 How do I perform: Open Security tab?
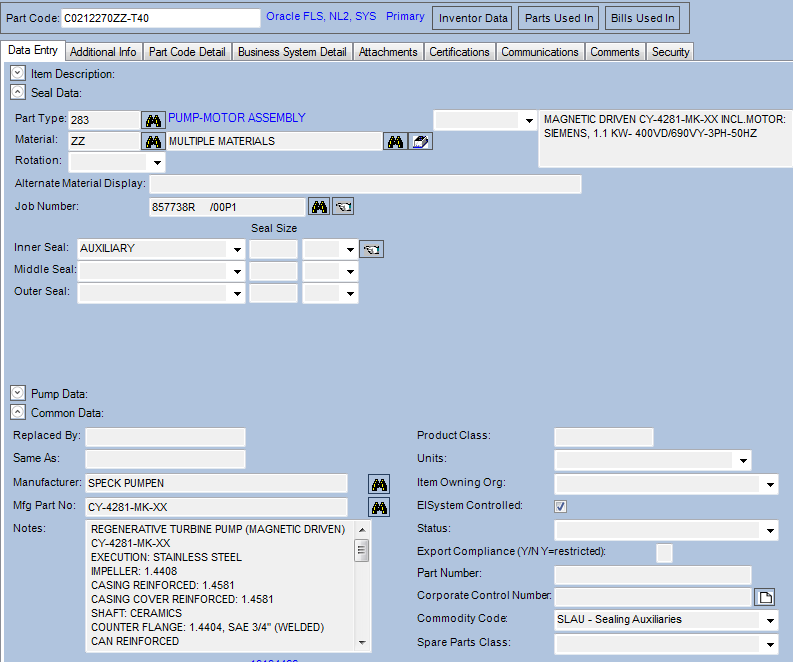click(x=670, y=52)
